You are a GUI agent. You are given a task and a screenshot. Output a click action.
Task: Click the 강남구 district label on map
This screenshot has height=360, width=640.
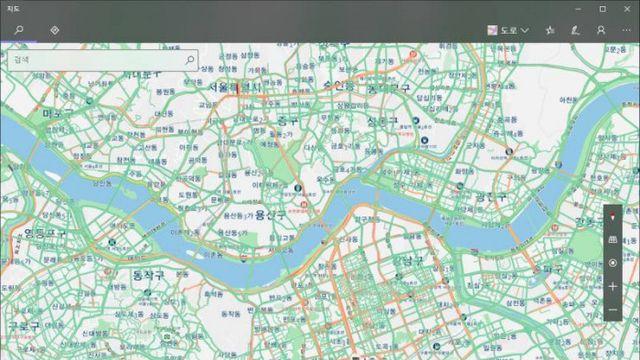(409, 260)
